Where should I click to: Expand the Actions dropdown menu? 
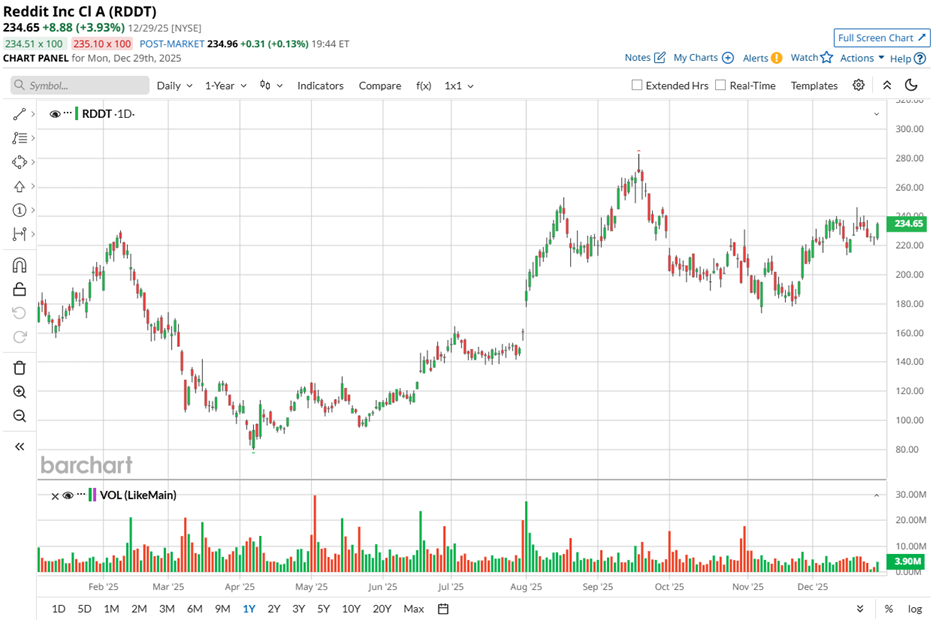(862, 58)
